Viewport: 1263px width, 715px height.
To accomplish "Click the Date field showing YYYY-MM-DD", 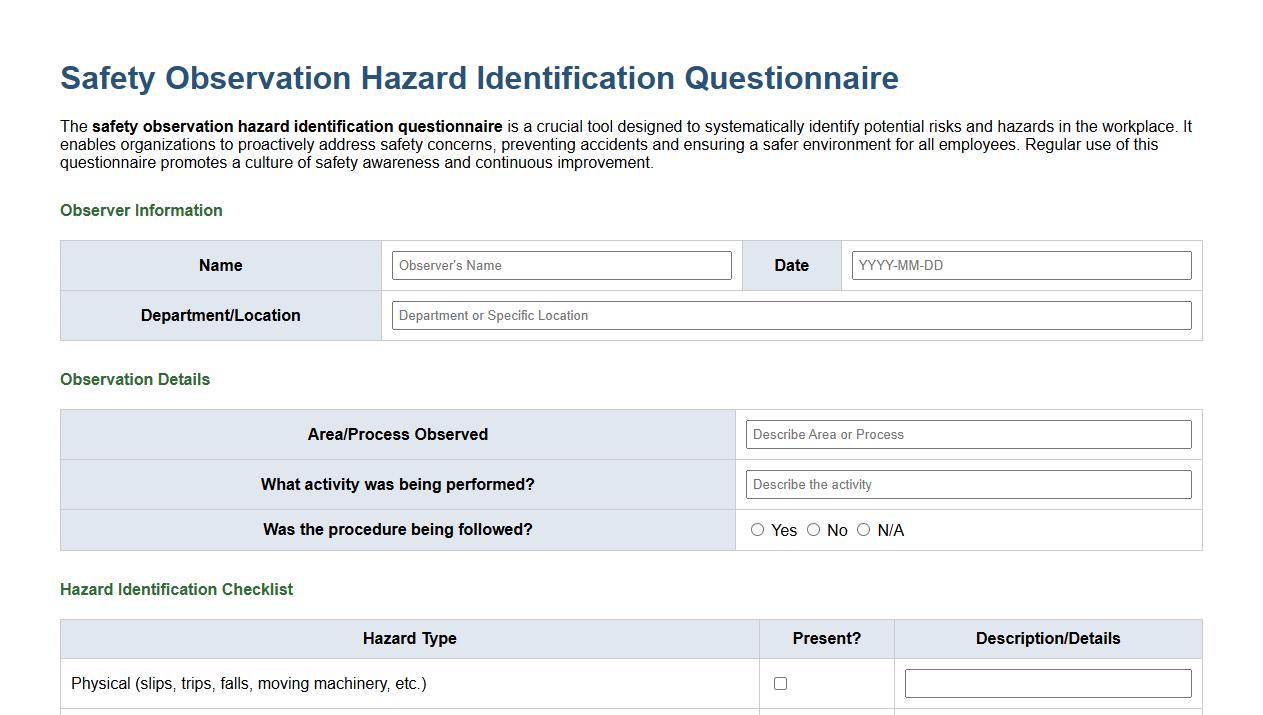I will [x=1020, y=265].
